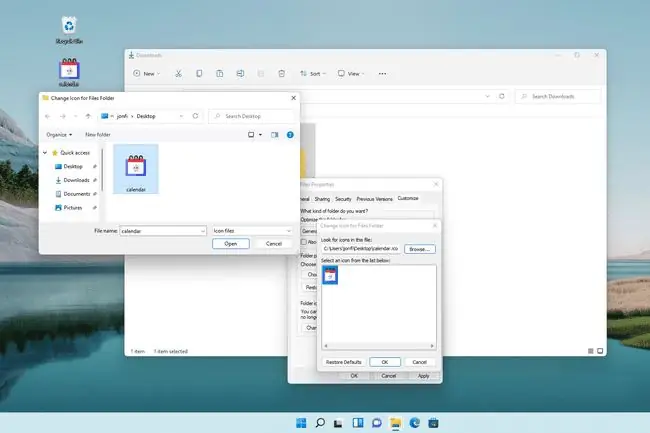Click Cancel in the Change Icon dialog
The height and width of the screenshot is (433, 650).
pyautogui.click(x=420, y=362)
